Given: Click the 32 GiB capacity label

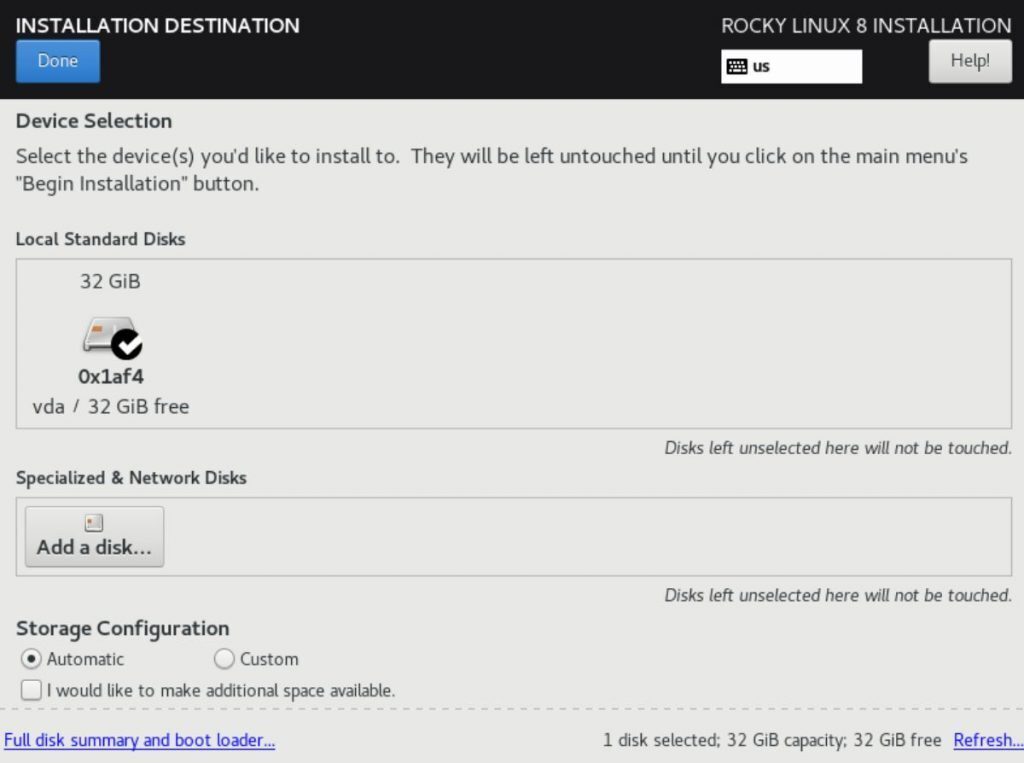Looking at the screenshot, I should (x=112, y=281).
